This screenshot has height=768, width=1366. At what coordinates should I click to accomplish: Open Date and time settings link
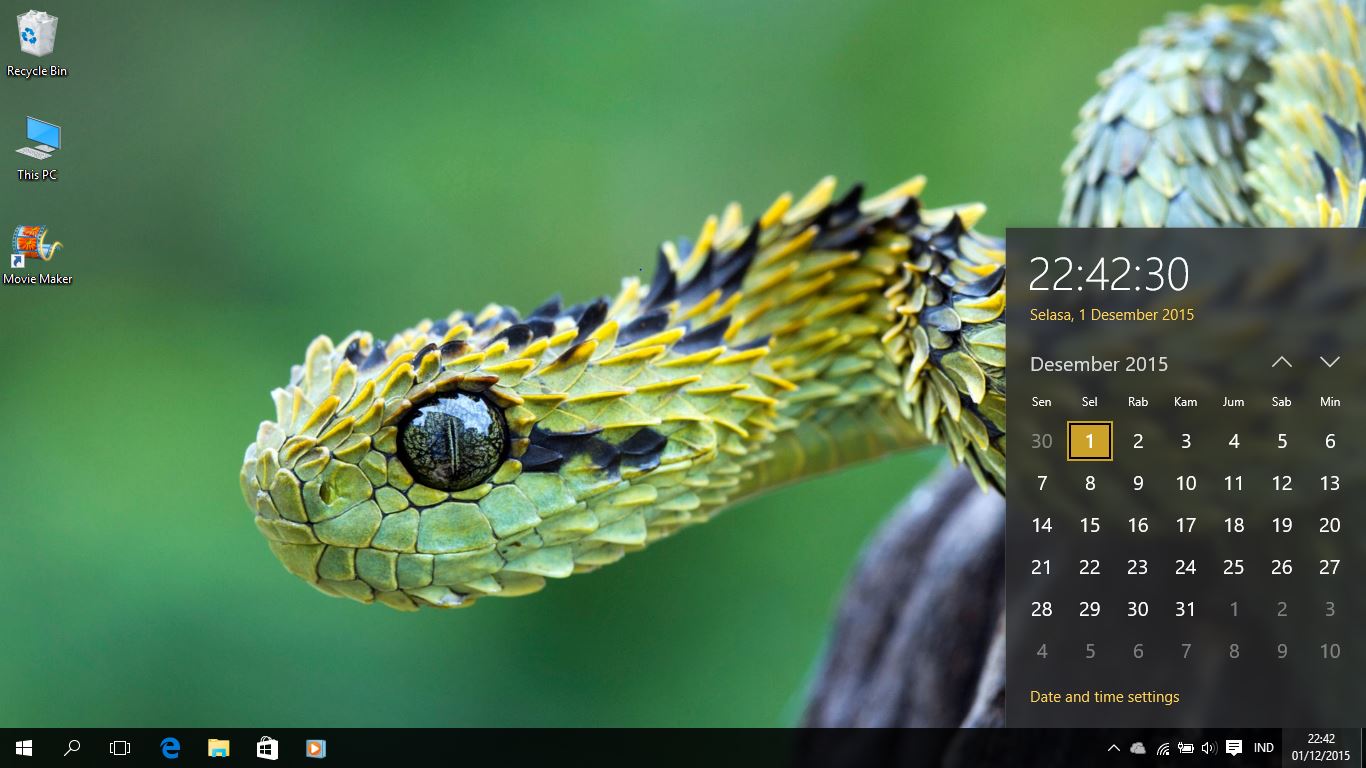[x=1104, y=697]
